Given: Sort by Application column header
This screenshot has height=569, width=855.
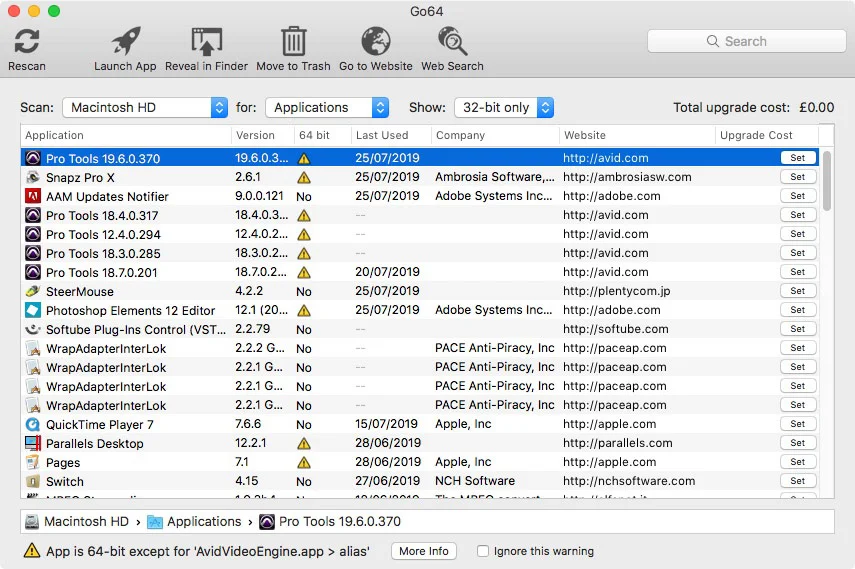Looking at the screenshot, I should coord(126,135).
